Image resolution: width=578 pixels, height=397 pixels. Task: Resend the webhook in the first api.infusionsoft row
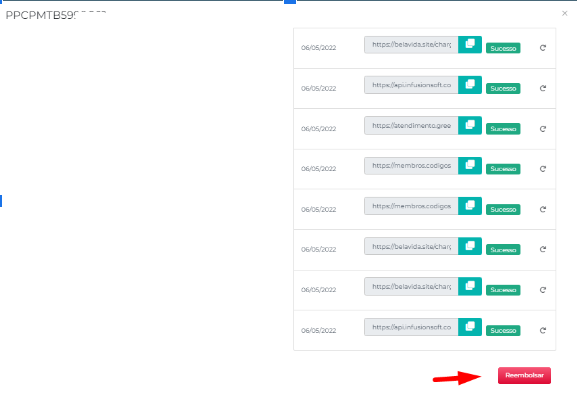coord(543,88)
